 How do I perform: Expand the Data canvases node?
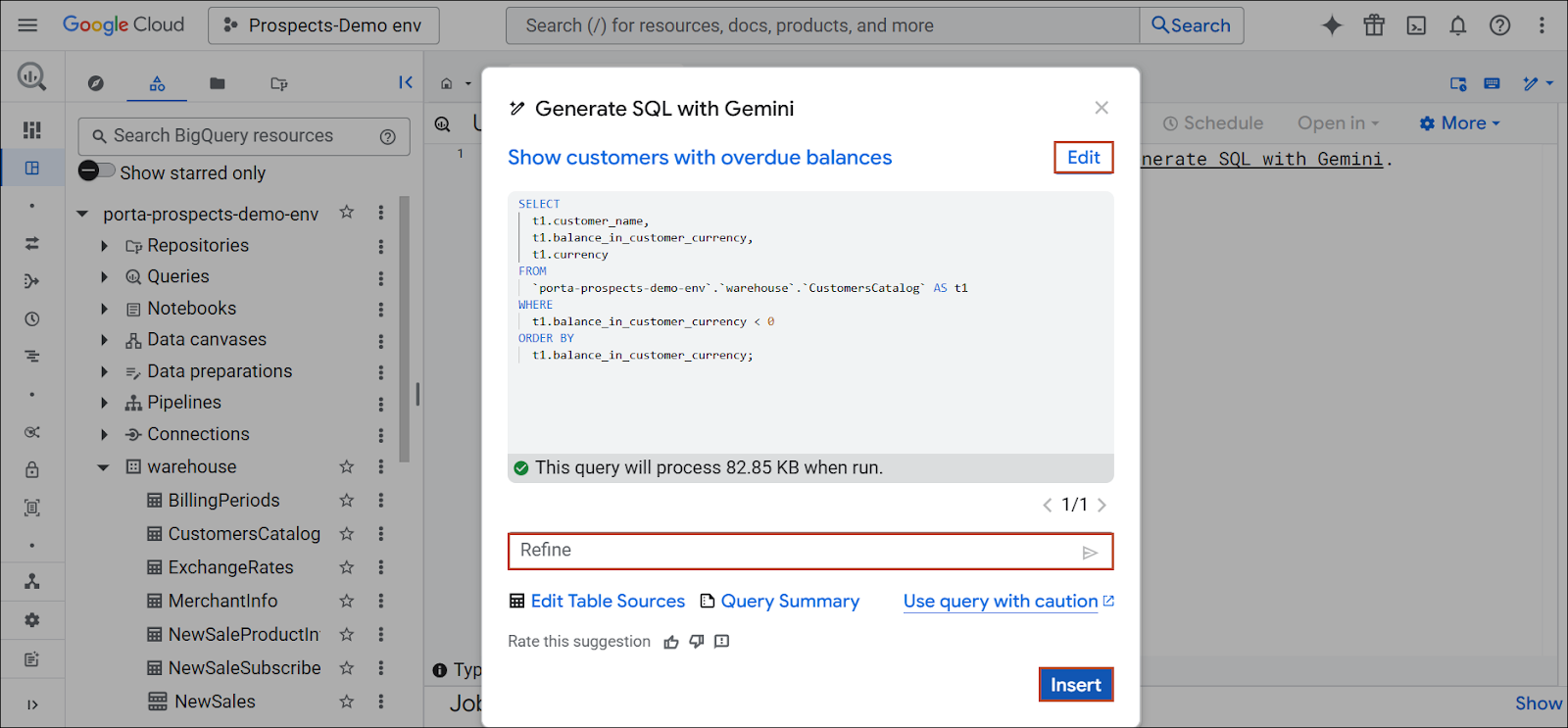(104, 340)
